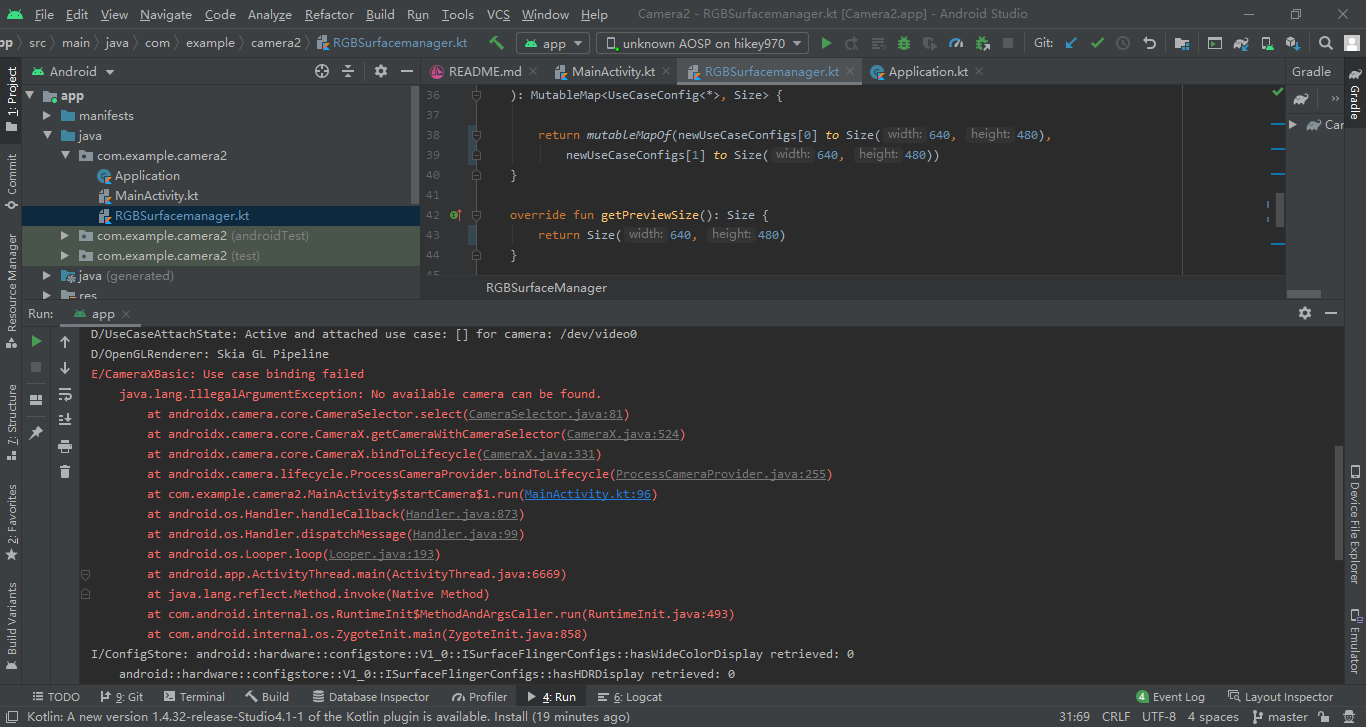Commit changes via the green checkmark icon
The height and width of the screenshot is (727, 1366).
1097,43
